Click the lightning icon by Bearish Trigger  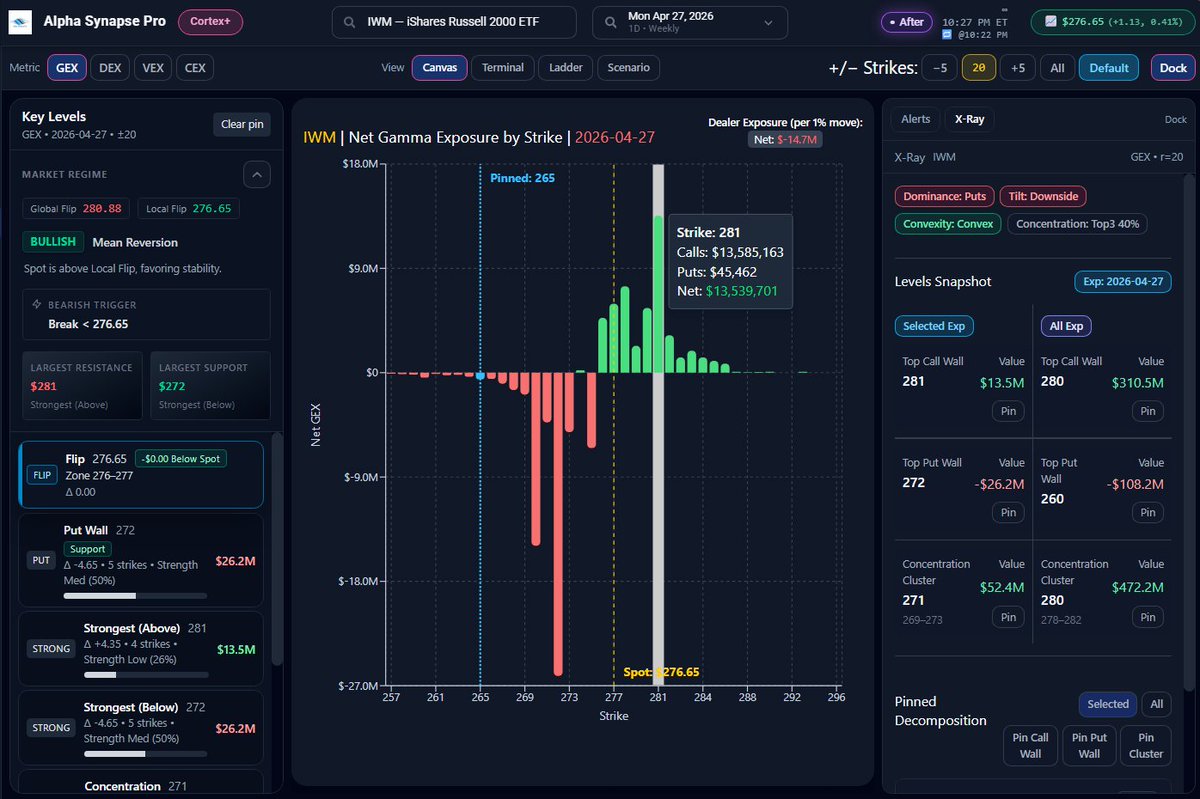pos(38,304)
